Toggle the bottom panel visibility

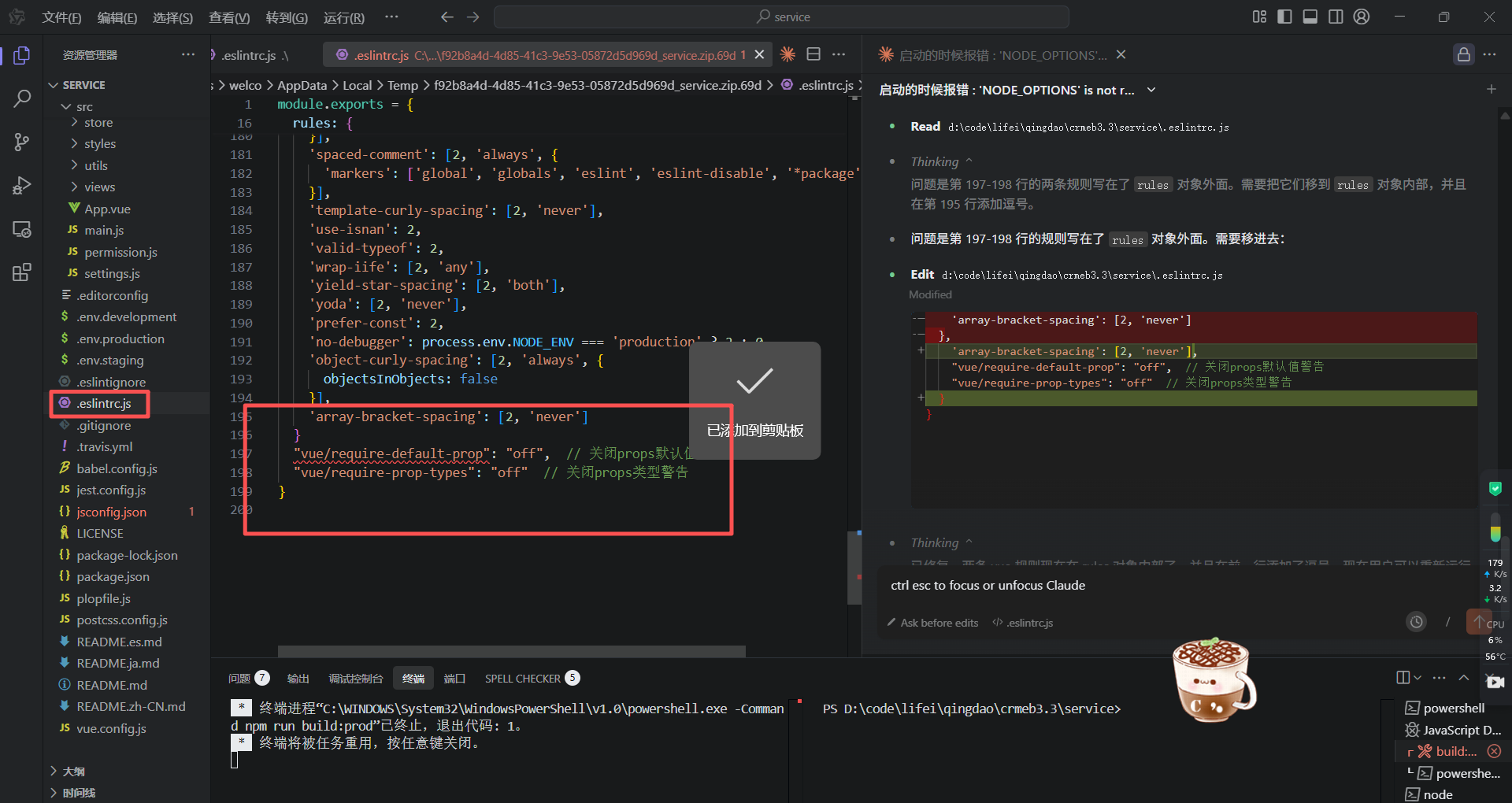[1310, 17]
